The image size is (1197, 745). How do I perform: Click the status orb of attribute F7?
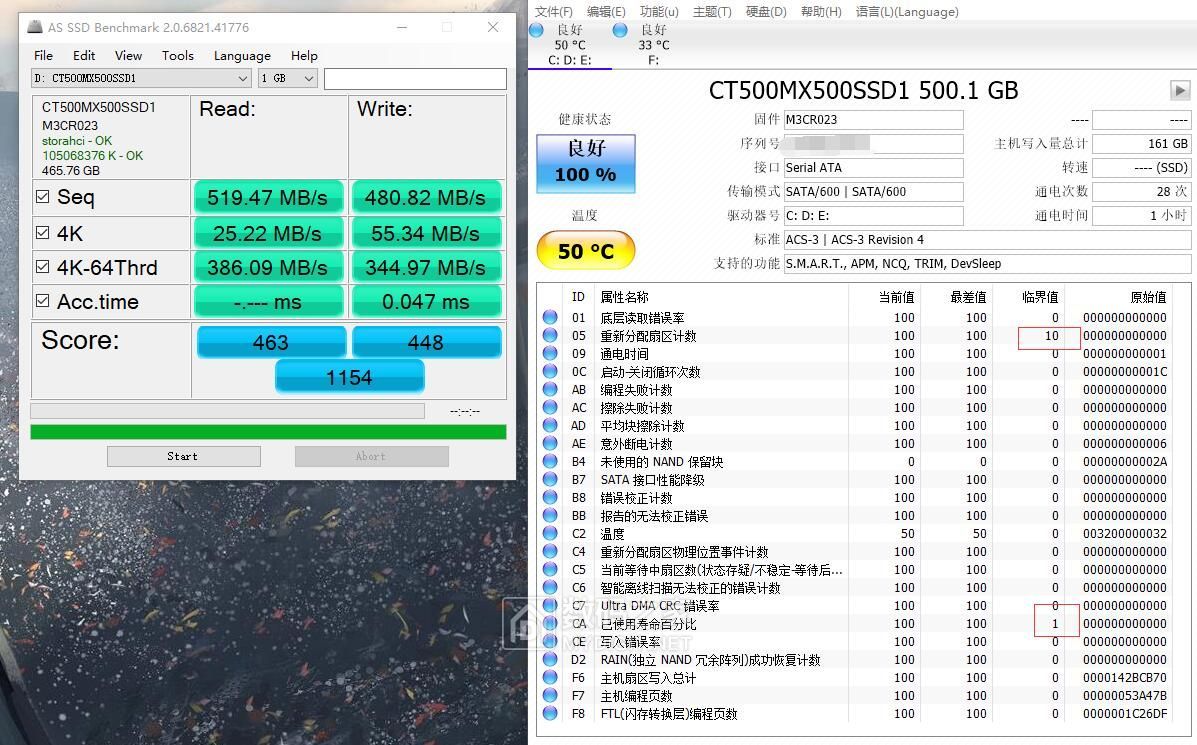550,695
